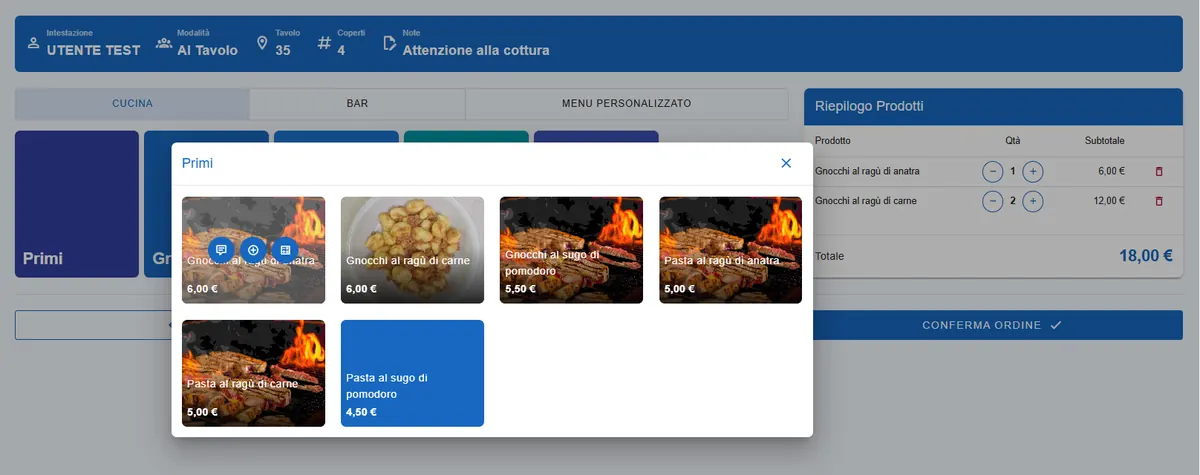Screen dimensions: 1200x475
Task: Click the Primi dialog title
Action: click(x=197, y=163)
